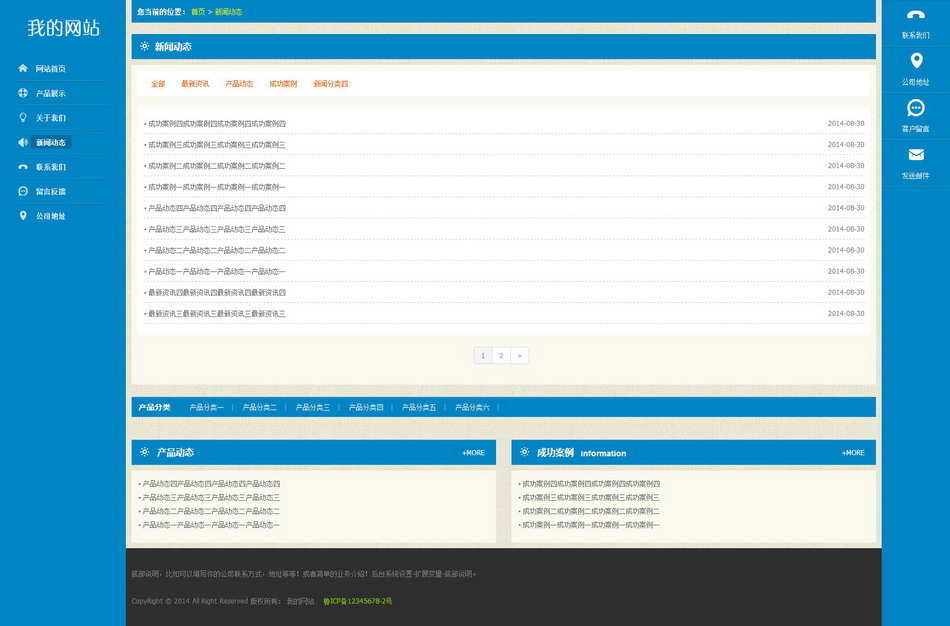Open main list article 成功案例二成功案例二
Screen dimensions: 950x626
[217, 166]
